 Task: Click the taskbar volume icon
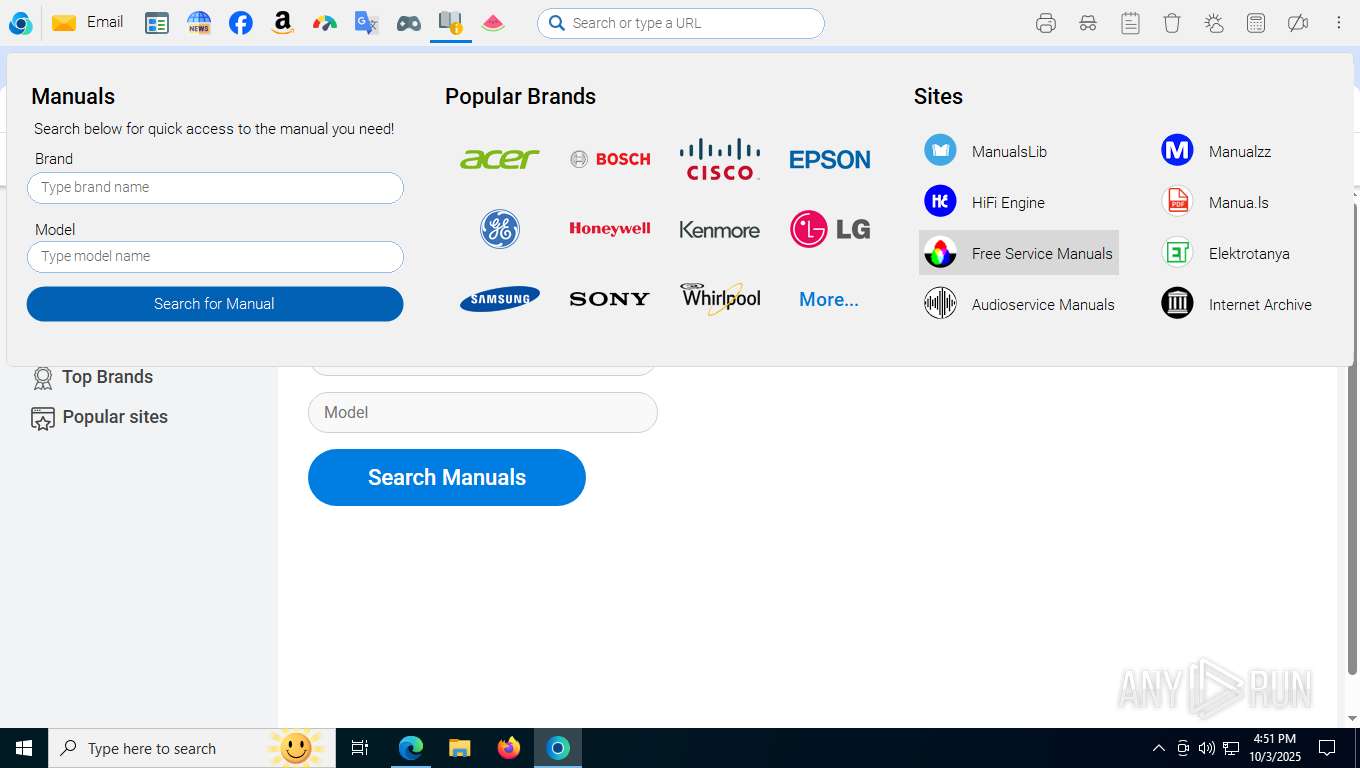1207,748
